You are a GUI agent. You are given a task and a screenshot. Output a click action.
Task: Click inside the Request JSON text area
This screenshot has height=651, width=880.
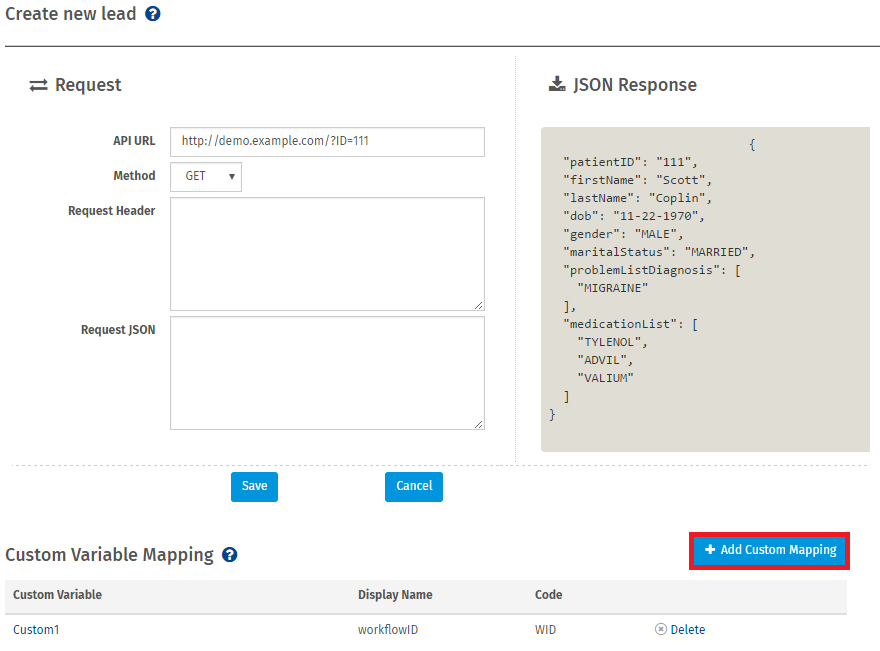click(327, 372)
